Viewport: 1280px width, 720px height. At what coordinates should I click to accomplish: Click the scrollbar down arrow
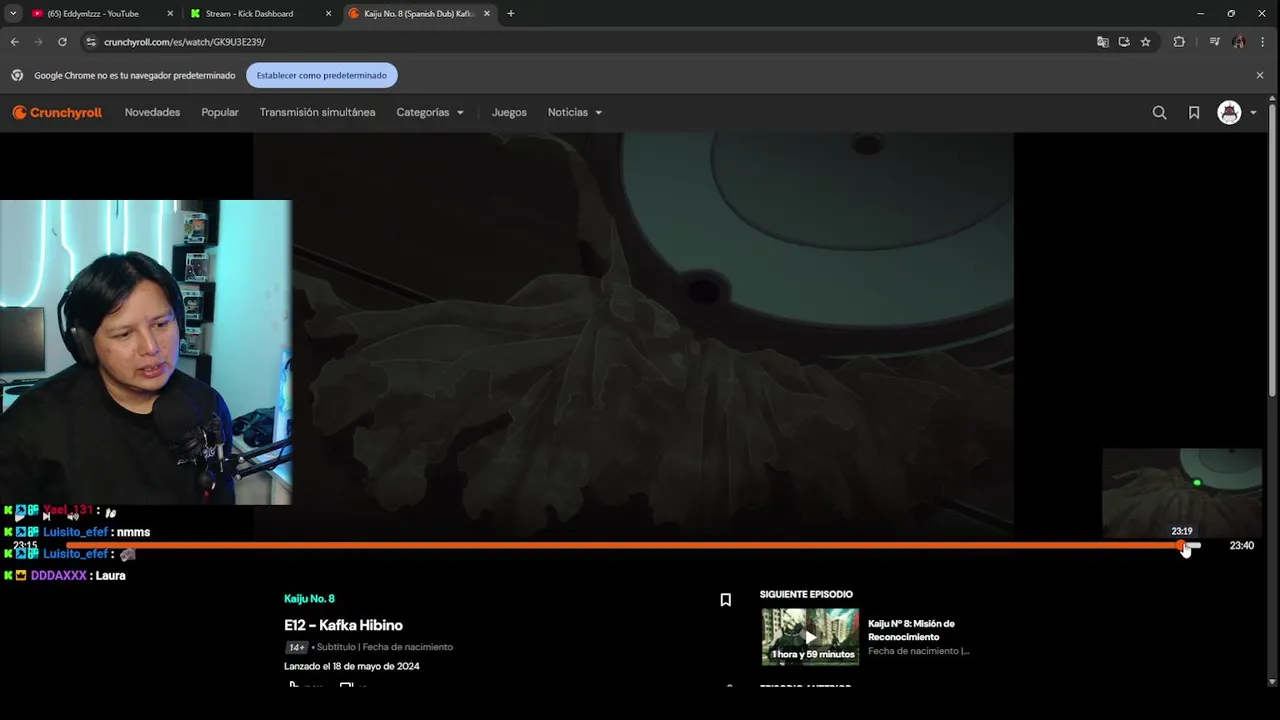[x=1272, y=682]
